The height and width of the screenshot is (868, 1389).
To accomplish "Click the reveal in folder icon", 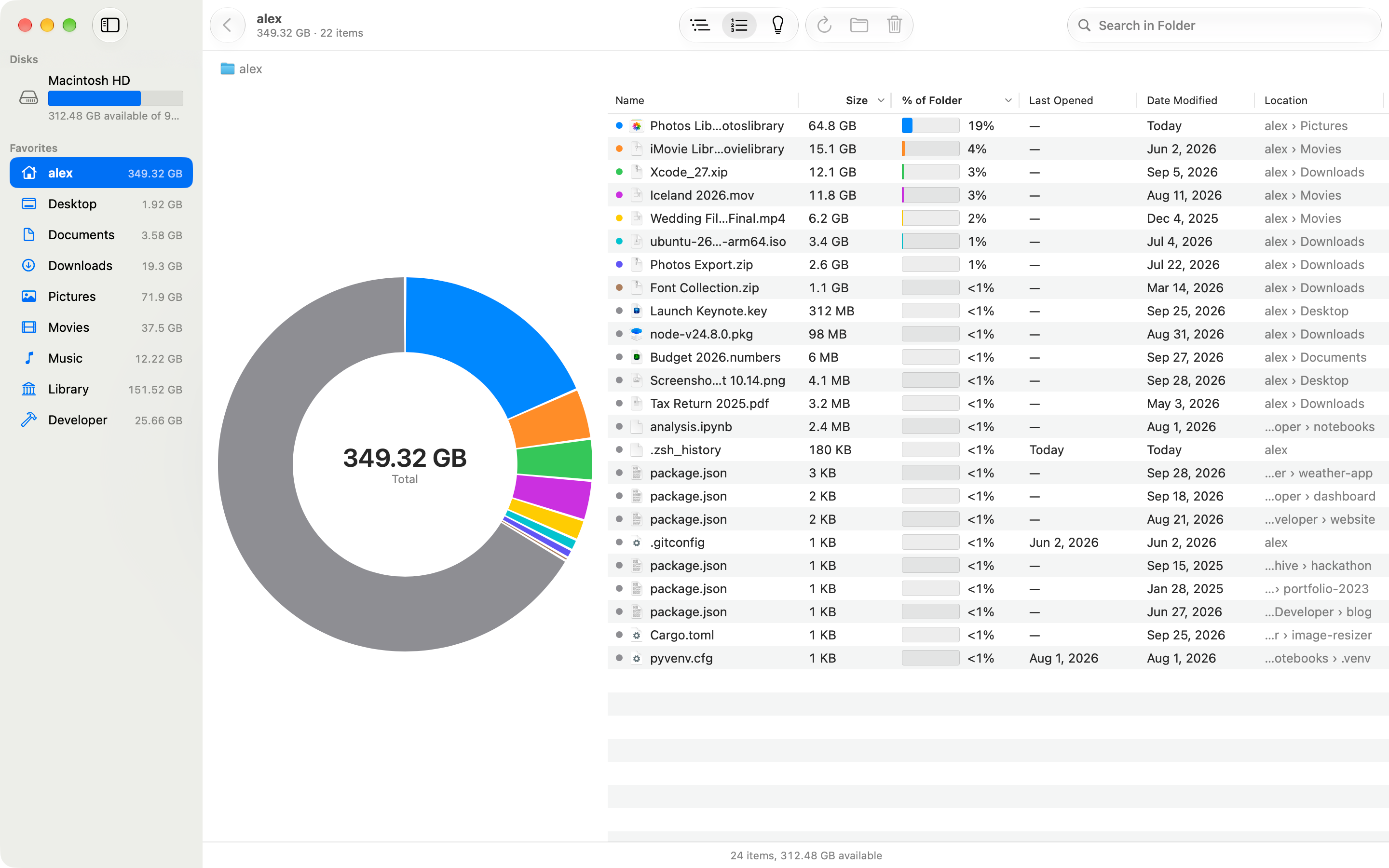I will 859,25.
